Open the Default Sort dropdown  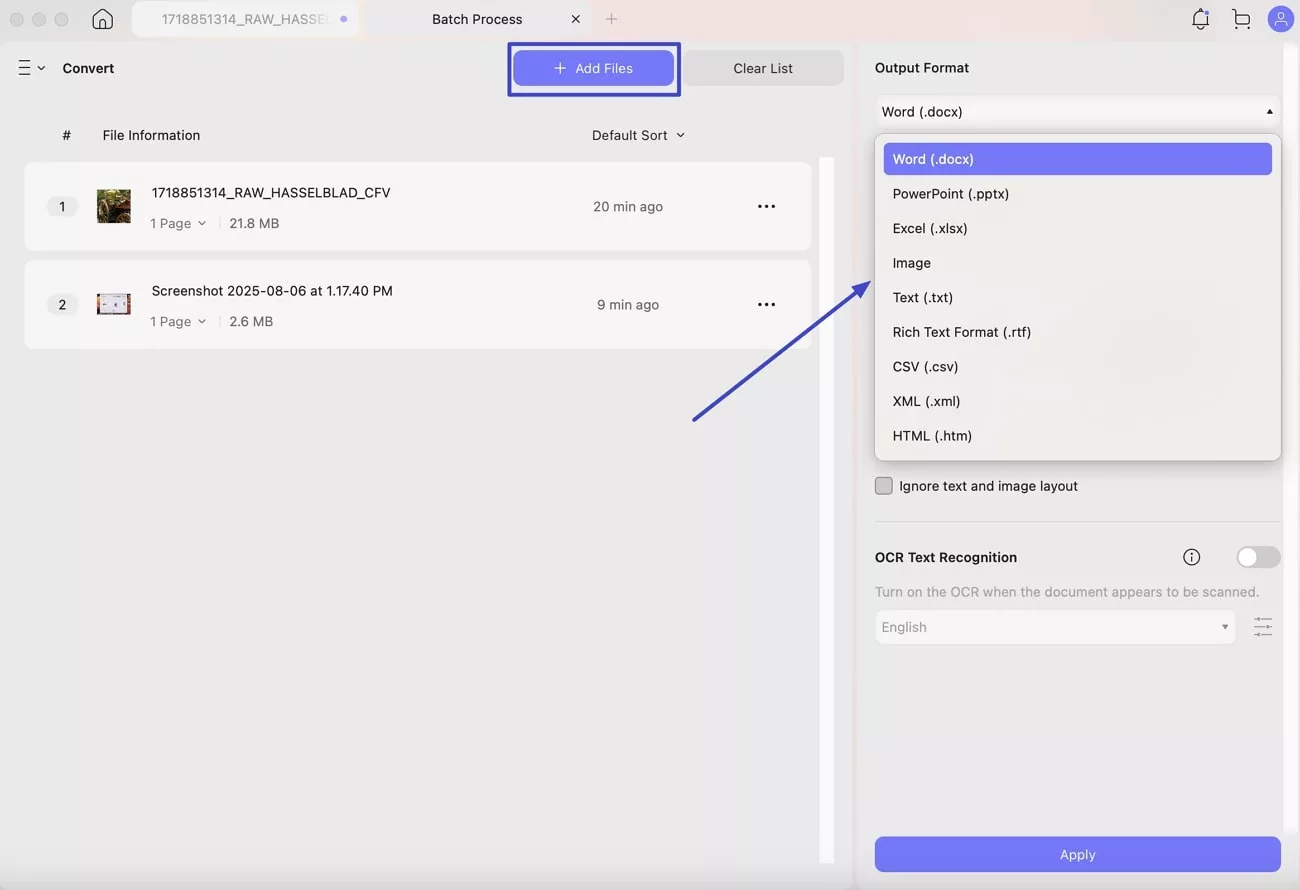coord(638,135)
